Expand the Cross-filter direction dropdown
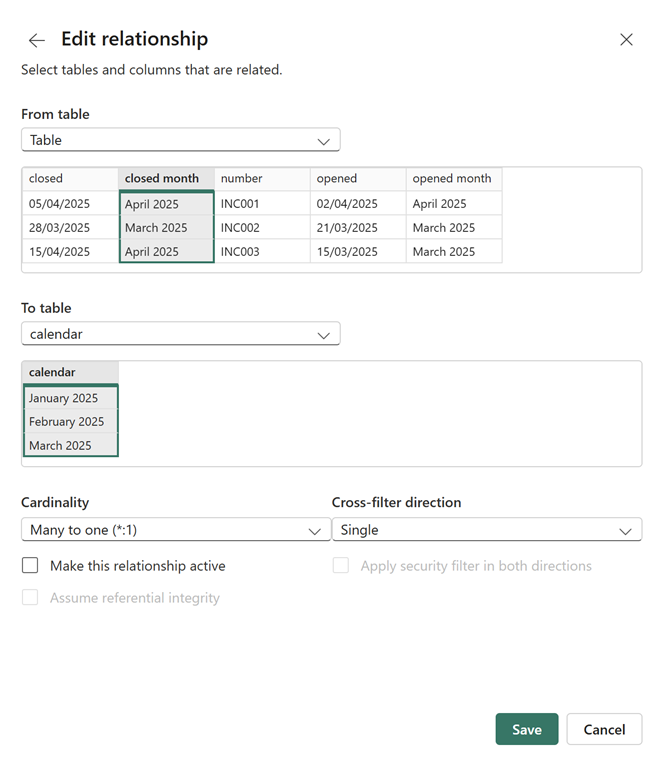 pyautogui.click(x=486, y=530)
